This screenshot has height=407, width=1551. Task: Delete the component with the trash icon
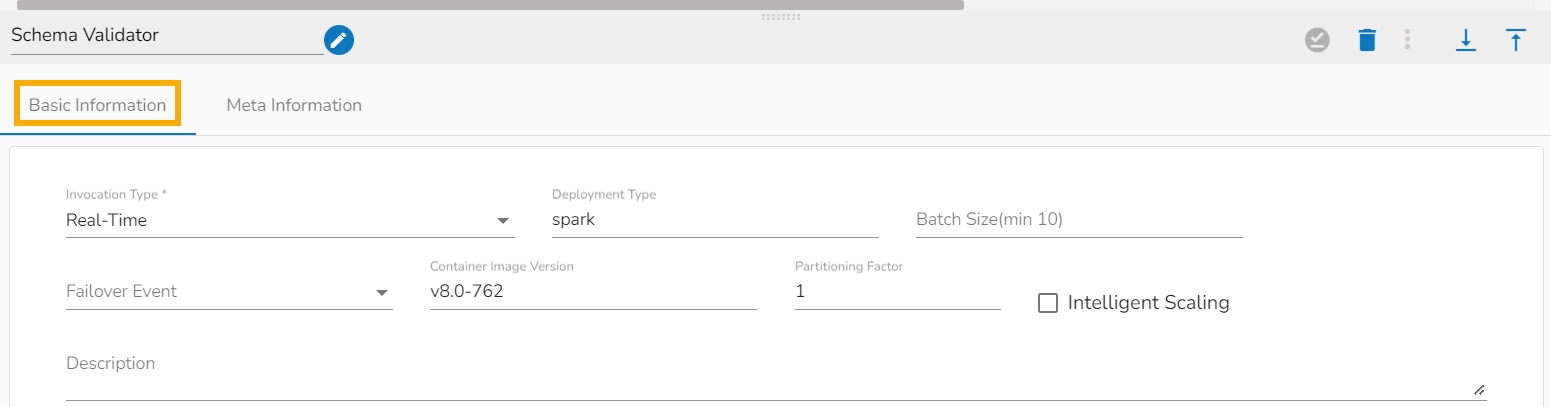point(1367,40)
